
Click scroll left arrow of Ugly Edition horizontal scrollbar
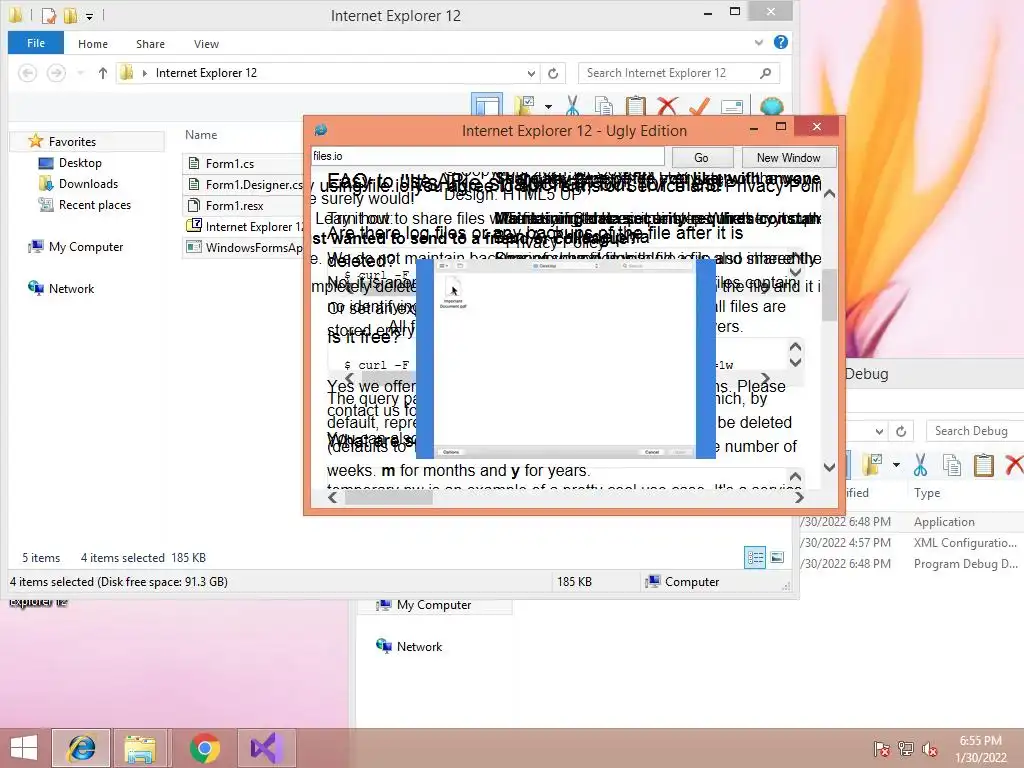[332, 498]
